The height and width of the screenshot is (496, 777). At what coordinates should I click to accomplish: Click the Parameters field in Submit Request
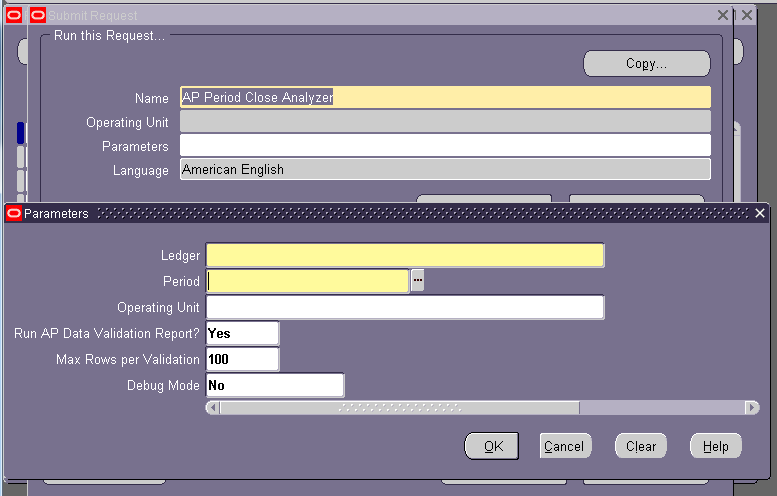(445, 146)
